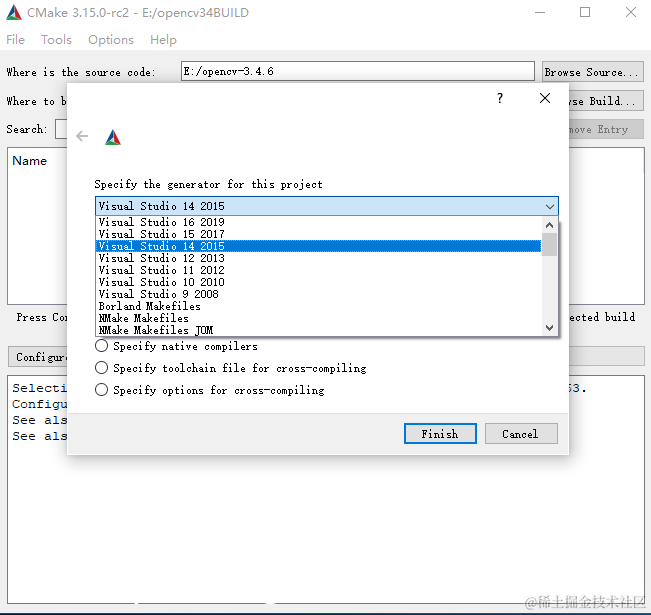Pick highlighted Visual Studio 14 2015 entry

click(x=318, y=246)
